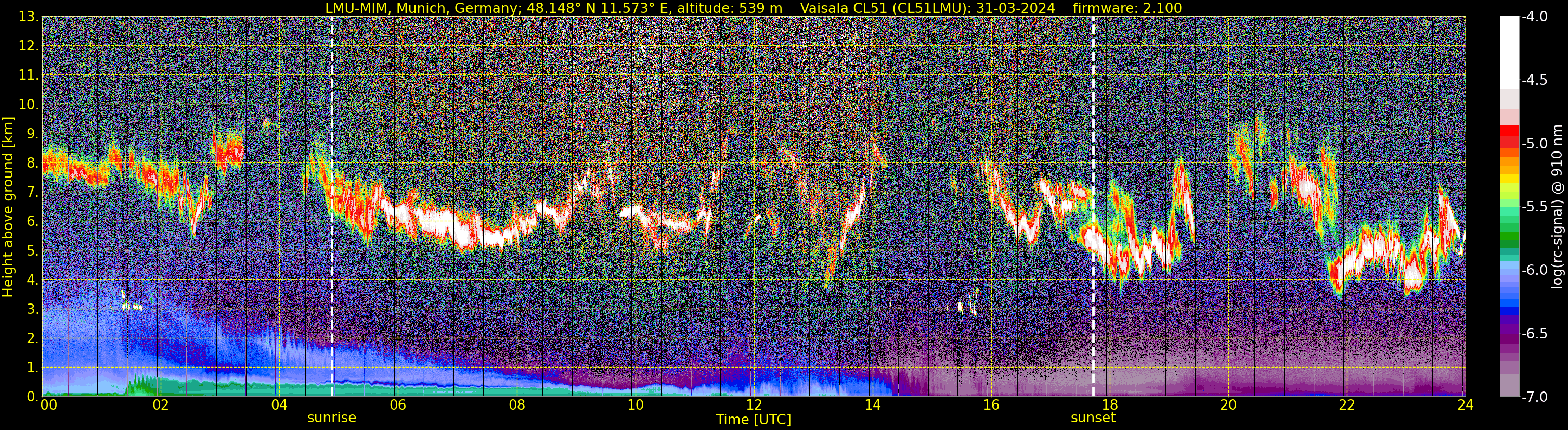Image resolution: width=1568 pixels, height=430 pixels.
Task: Click the height axis tick '7.'
Action: click(x=32, y=192)
